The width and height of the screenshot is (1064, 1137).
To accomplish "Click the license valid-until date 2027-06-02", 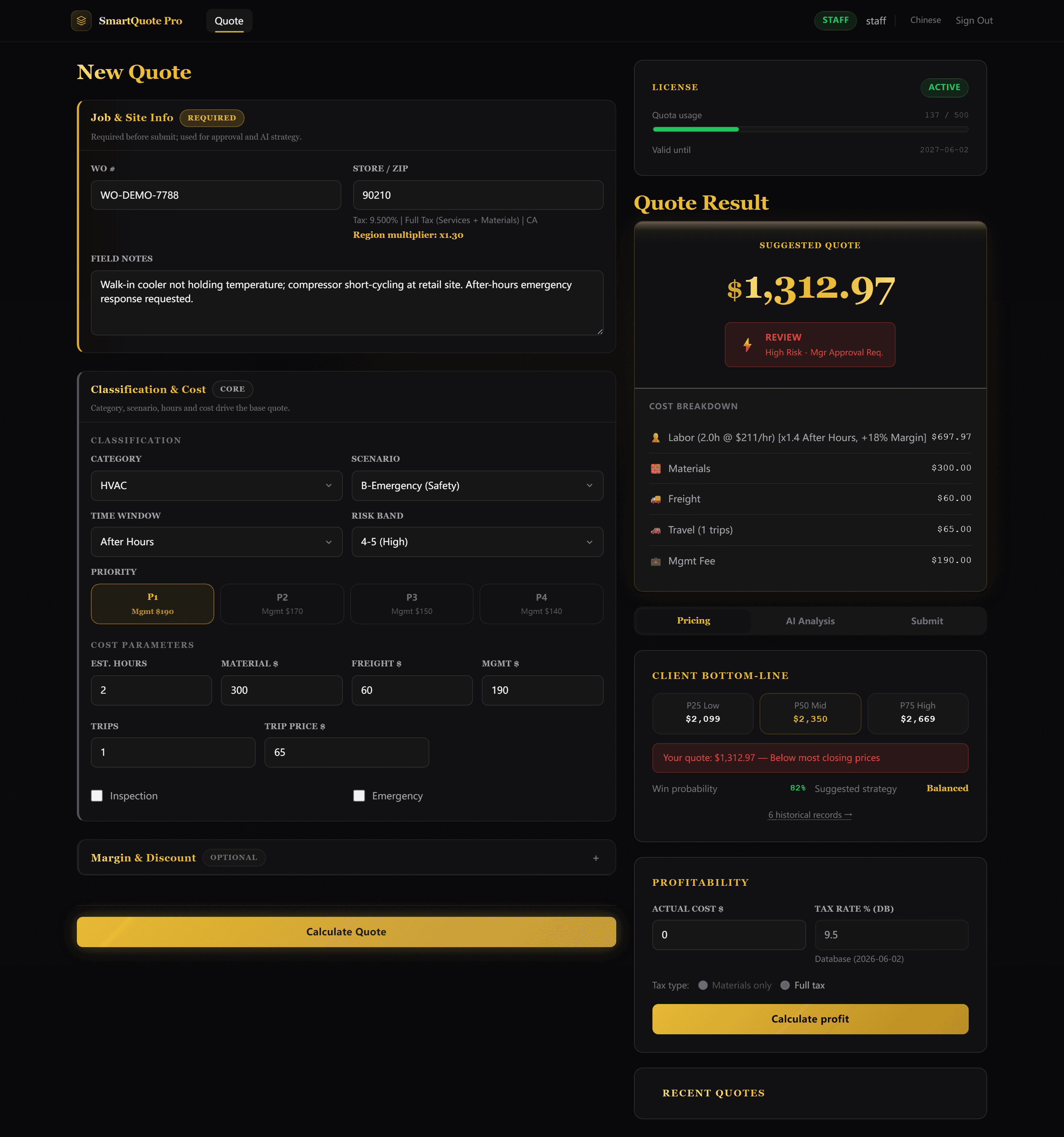I will tap(944, 150).
